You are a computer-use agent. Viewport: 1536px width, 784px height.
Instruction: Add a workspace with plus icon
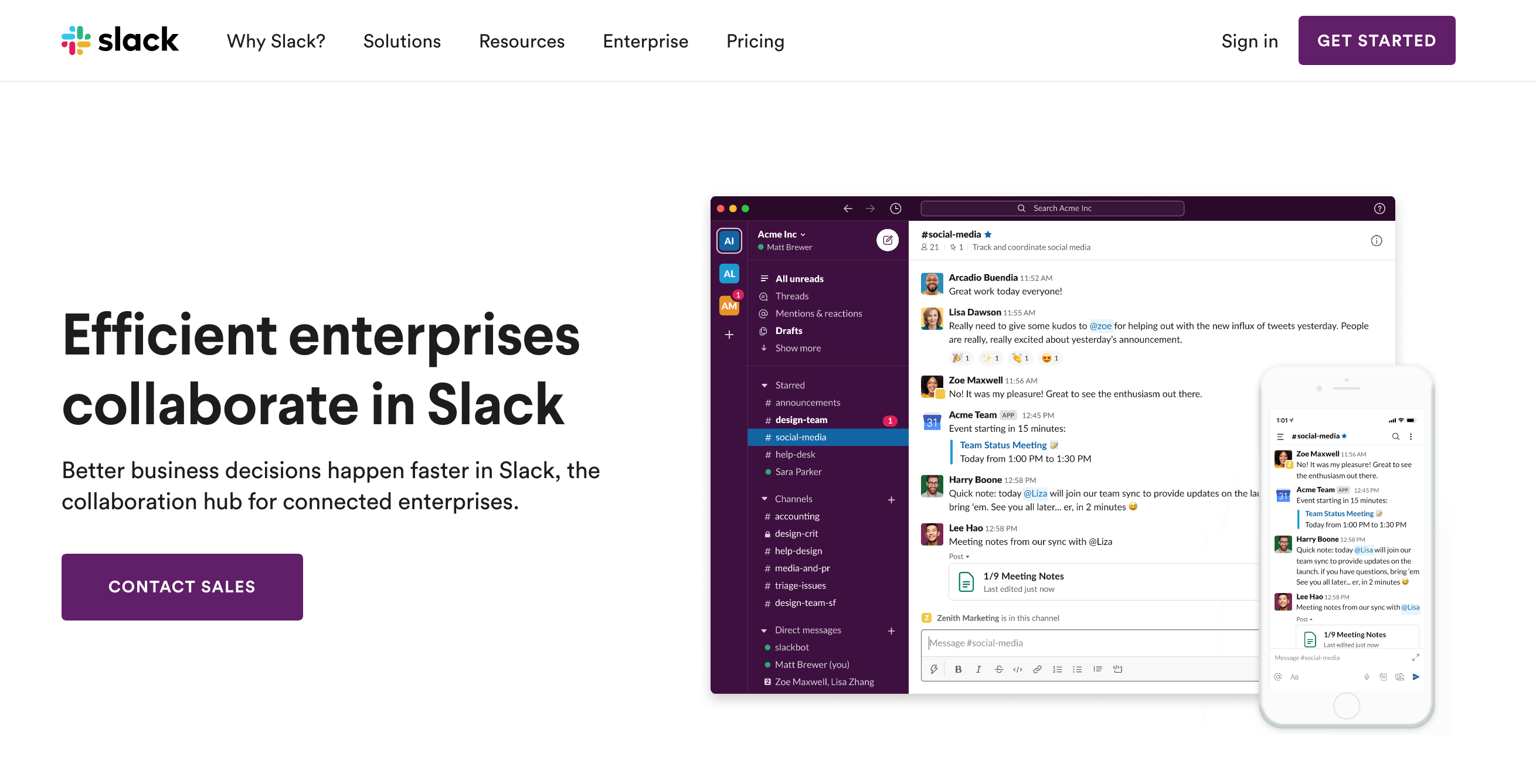pyautogui.click(x=729, y=335)
